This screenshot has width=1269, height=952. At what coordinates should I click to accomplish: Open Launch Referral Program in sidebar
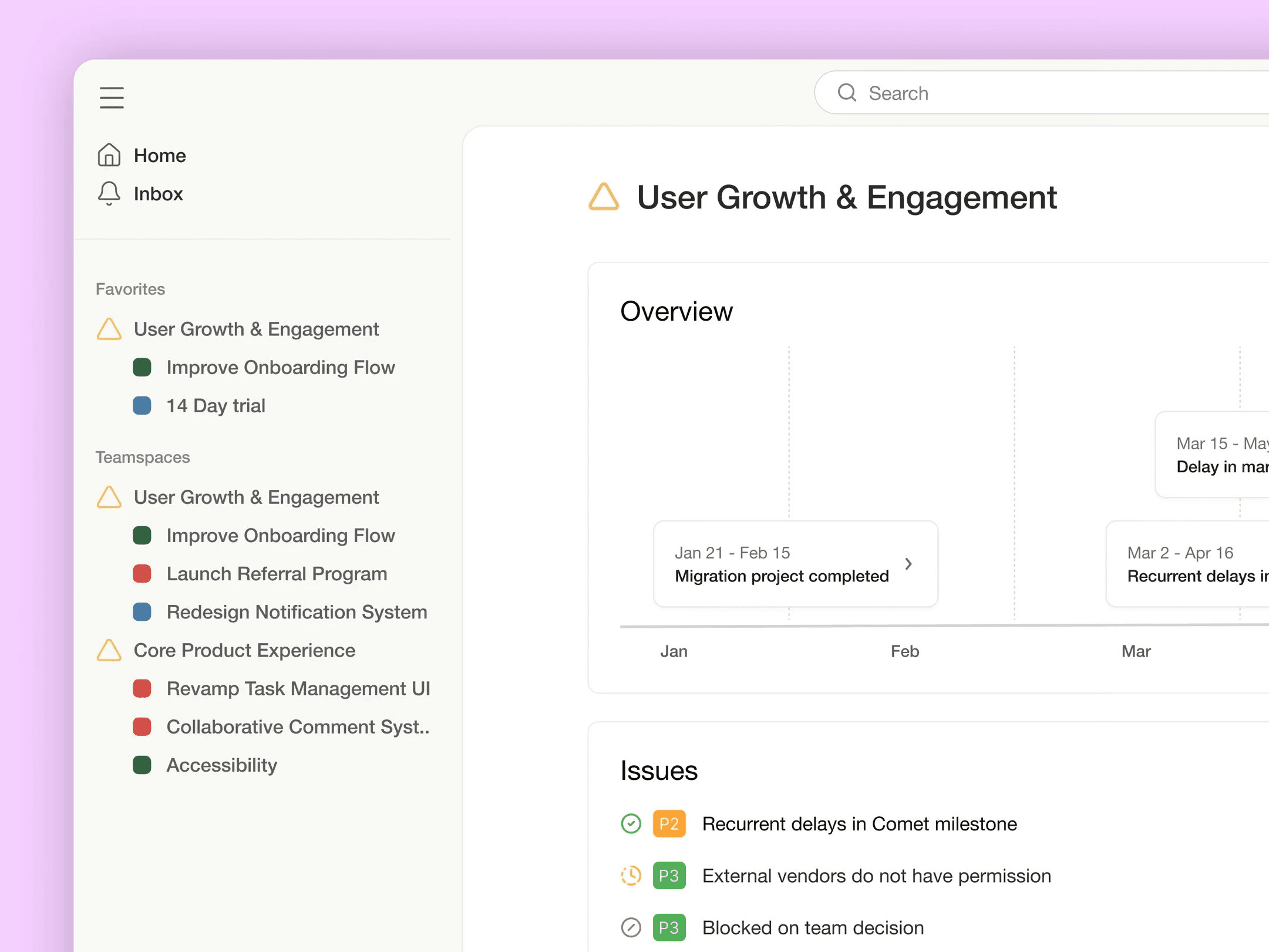(x=277, y=574)
